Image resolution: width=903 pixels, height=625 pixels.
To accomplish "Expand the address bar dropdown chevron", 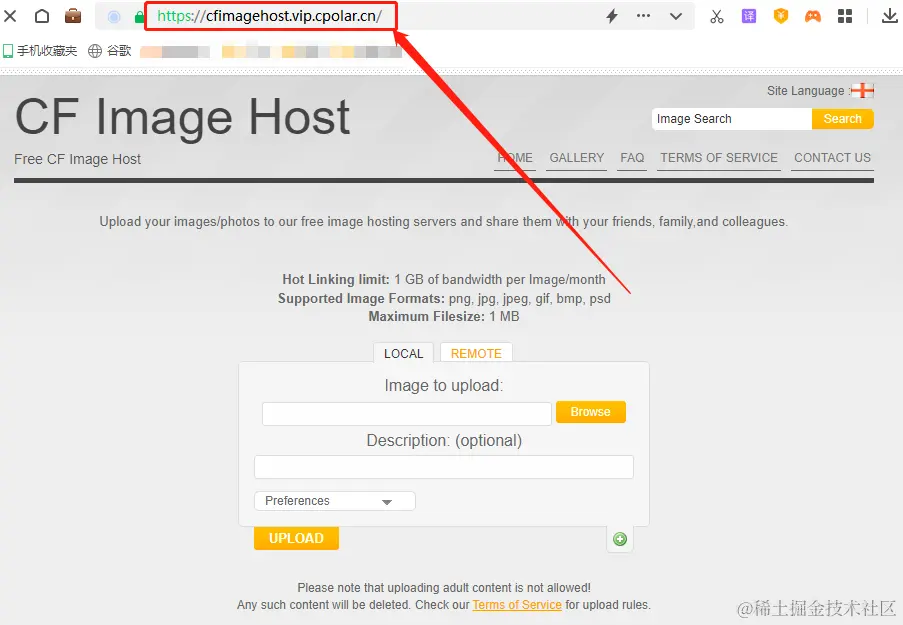I will click(x=676, y=17).
